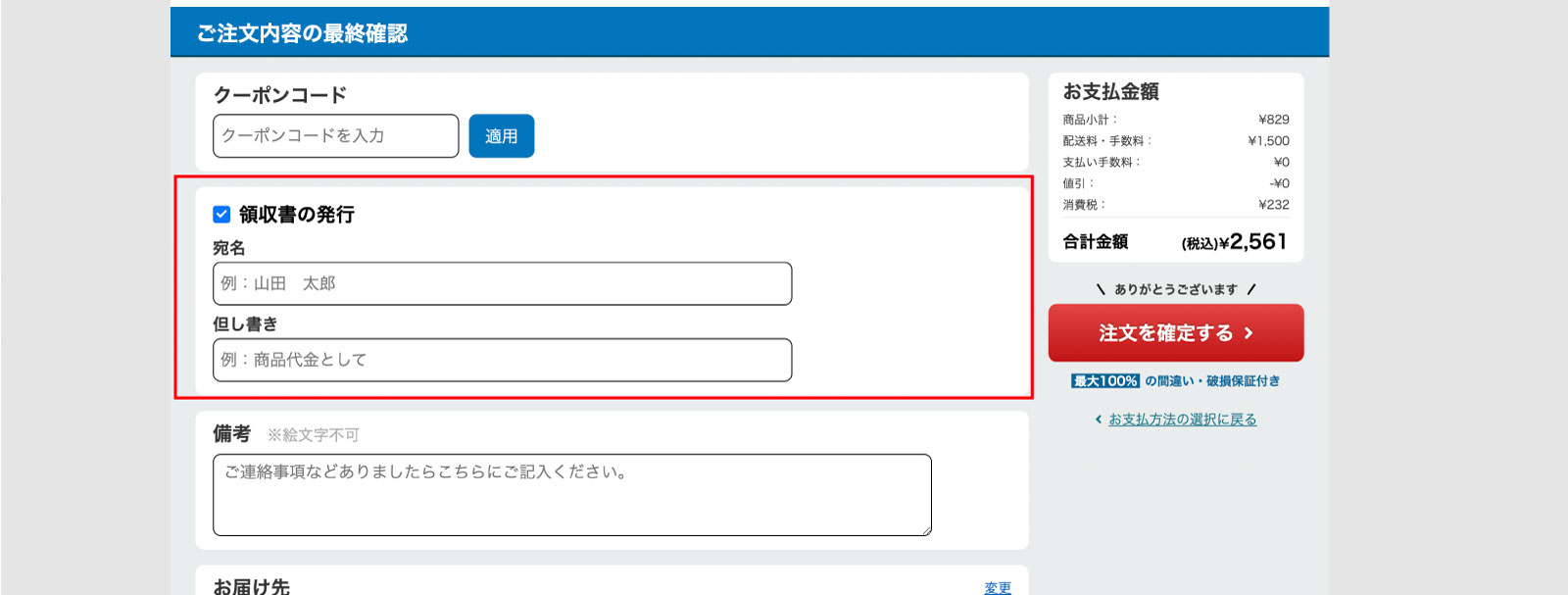Focus the 宛名 name field
The height and width of the screenshot is (595, 1568).
(502, 283)
